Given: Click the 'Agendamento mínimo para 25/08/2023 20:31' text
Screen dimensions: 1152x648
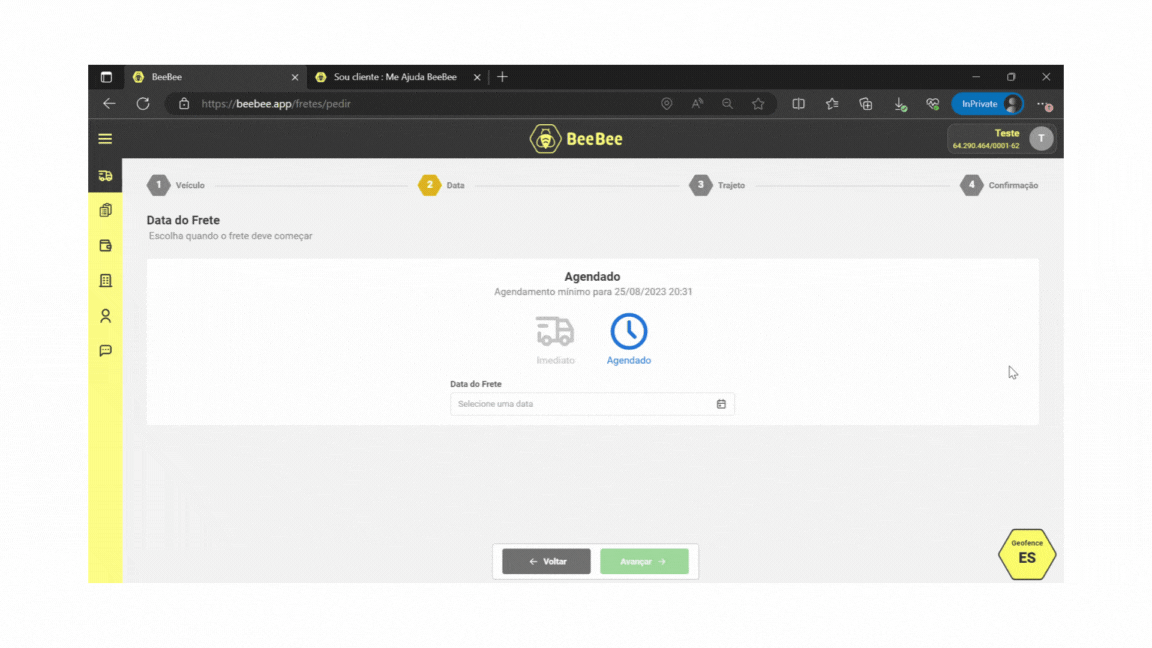Looking at the screenshot, I should [x=593, y=292].
